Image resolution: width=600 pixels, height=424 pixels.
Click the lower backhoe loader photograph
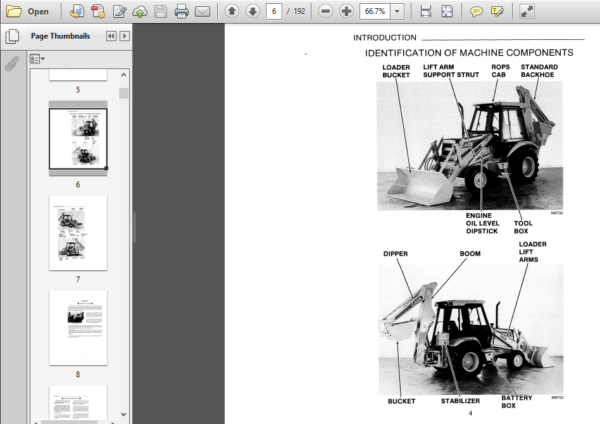(x=471, y=329)
